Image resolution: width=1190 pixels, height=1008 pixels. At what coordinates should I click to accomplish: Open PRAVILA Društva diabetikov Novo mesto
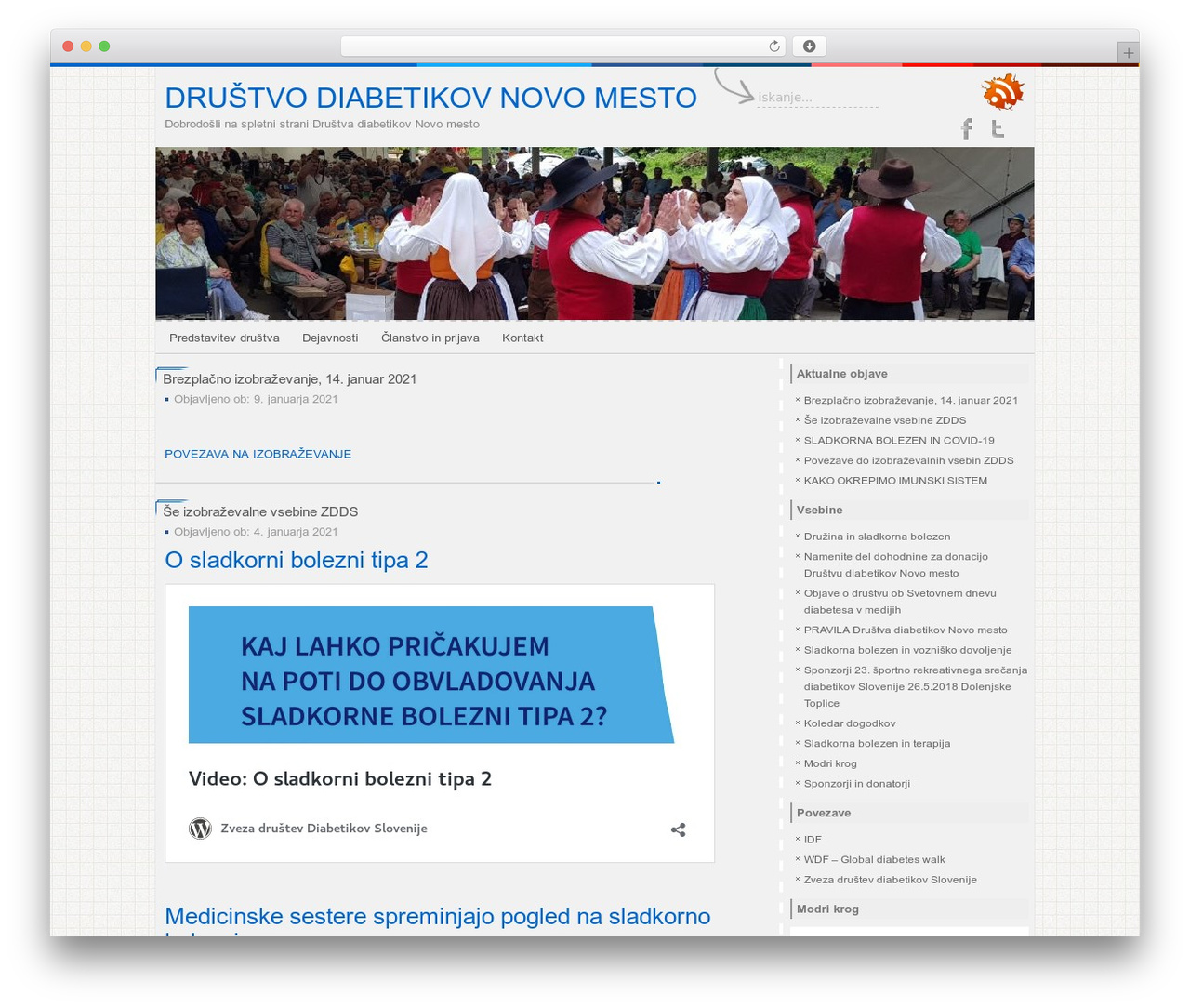(906, 630)
